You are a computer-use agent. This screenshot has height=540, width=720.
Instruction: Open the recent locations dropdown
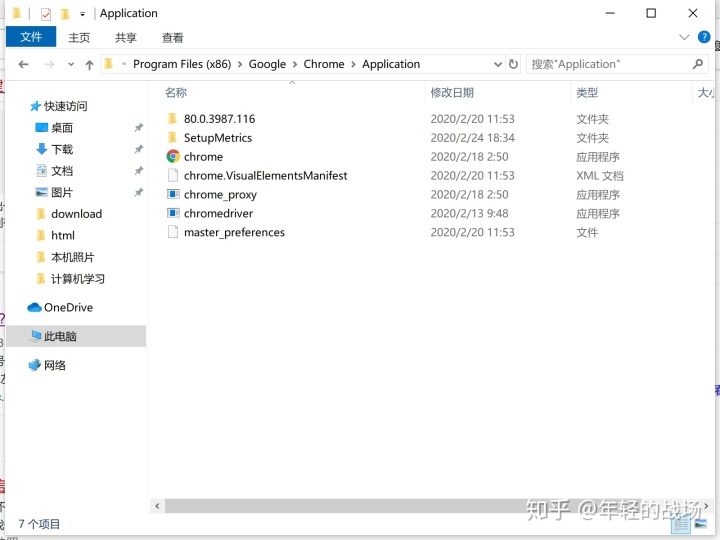[71, 64]
